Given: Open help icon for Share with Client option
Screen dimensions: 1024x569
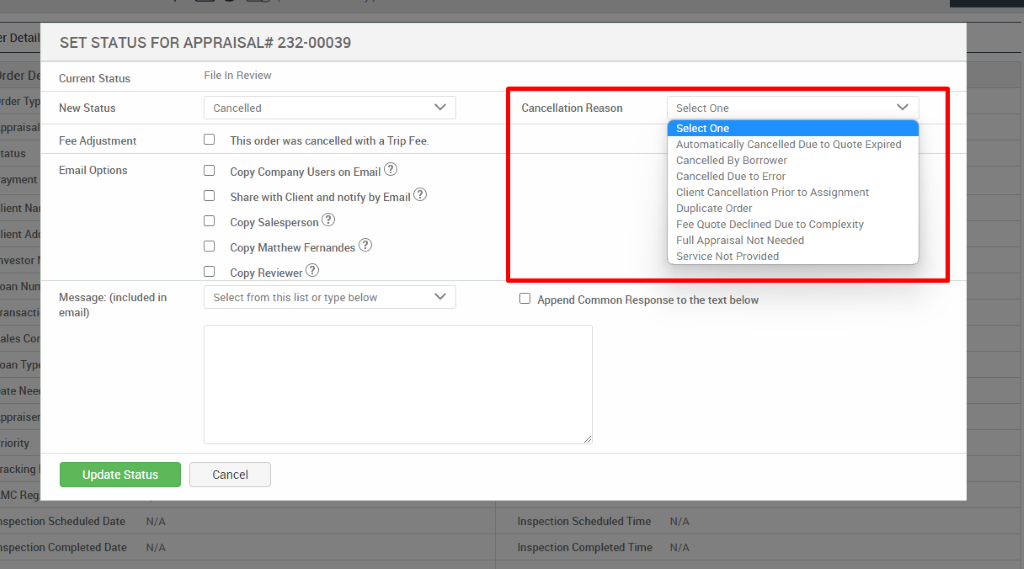Looking at the screenshot, I should coord(421,195).
